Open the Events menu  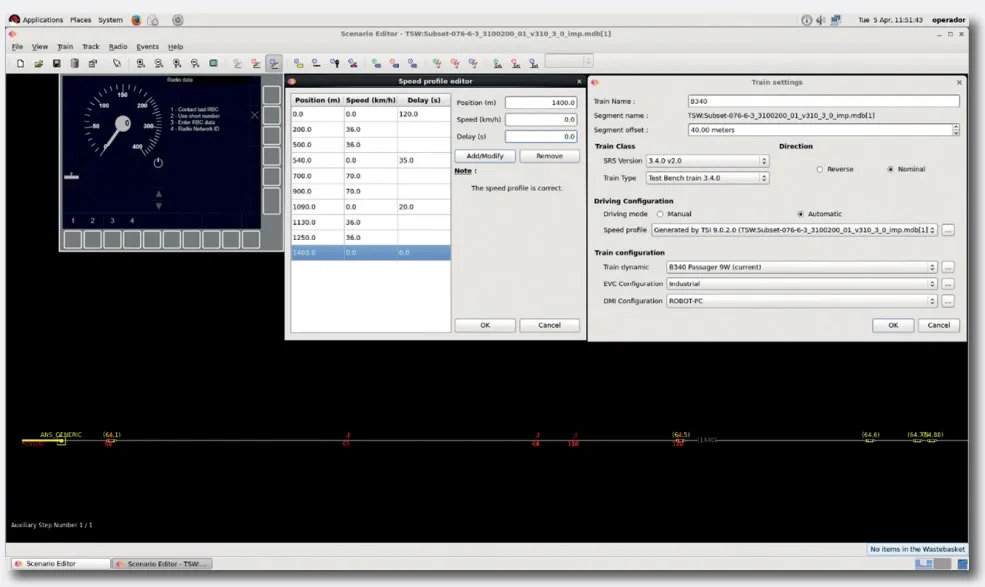(x=147, y=47)
